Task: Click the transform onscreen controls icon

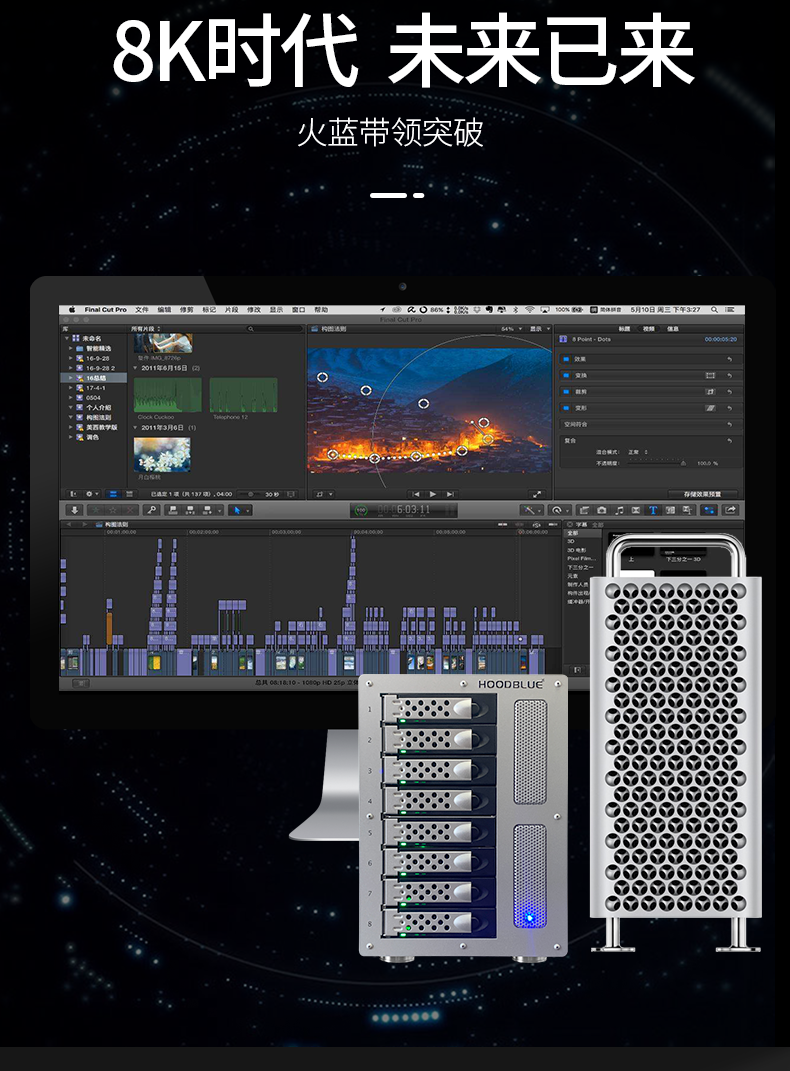Action: (710, 375)
